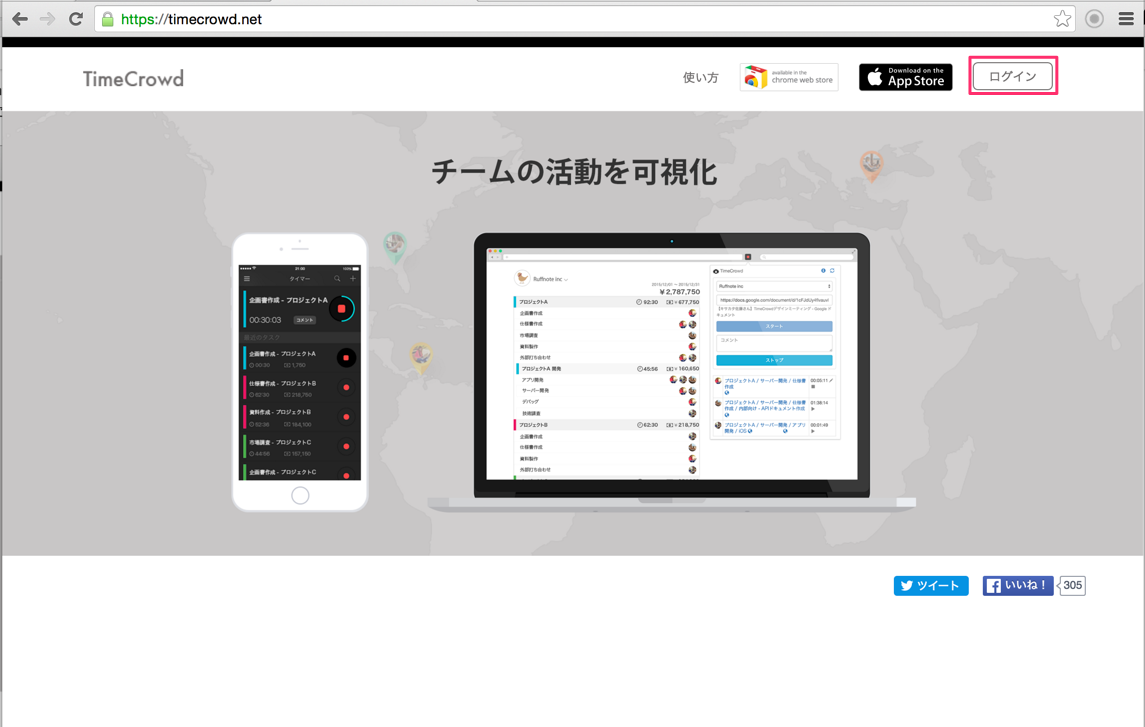Image resolution: width=1145 pixels, height=727 pixels.
Task: Click the ログイン login button
Action: point(1012,77)
